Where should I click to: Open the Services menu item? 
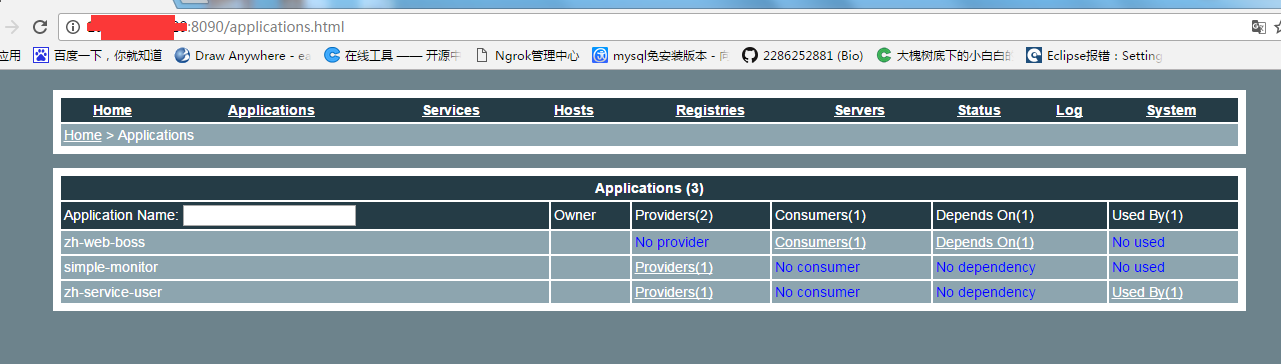pos(451,111)
